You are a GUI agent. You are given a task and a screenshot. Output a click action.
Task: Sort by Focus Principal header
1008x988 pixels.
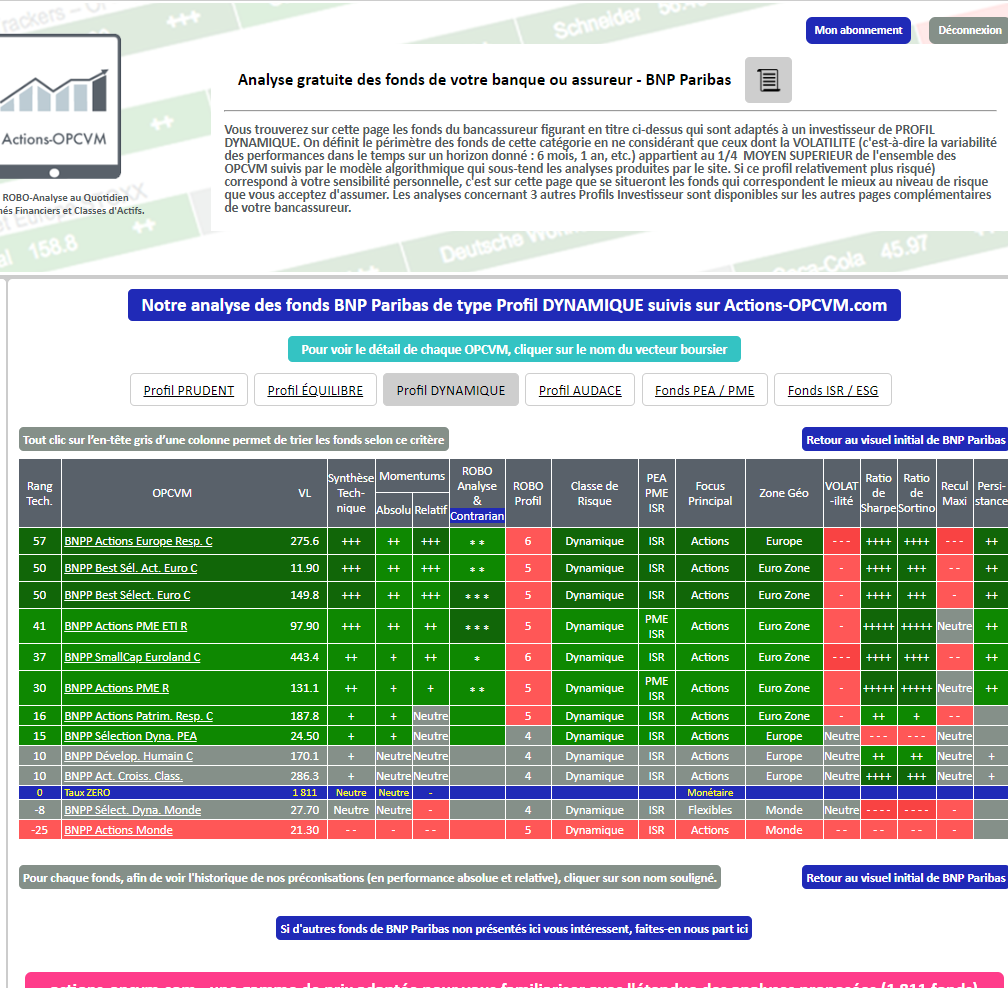tap(710, 493)
